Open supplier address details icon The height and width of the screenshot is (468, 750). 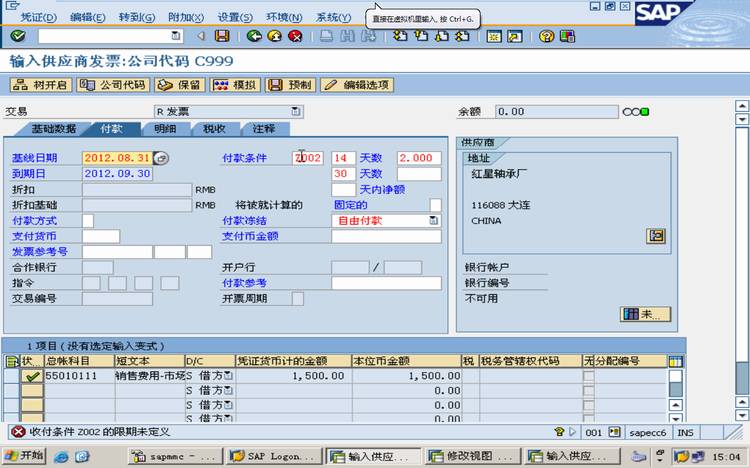click(656, 236)
